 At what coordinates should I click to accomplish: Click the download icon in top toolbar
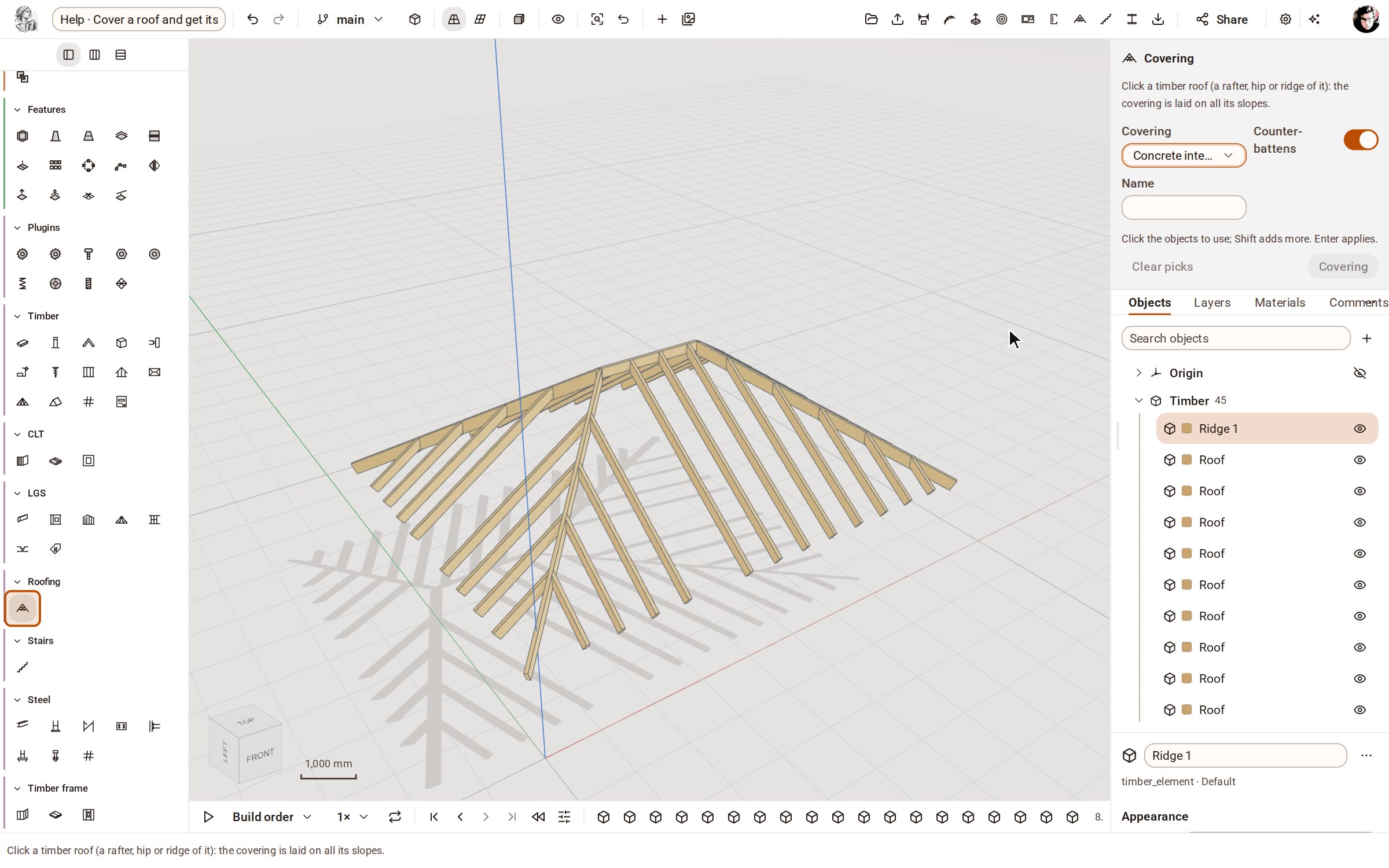click(1158, 19)
